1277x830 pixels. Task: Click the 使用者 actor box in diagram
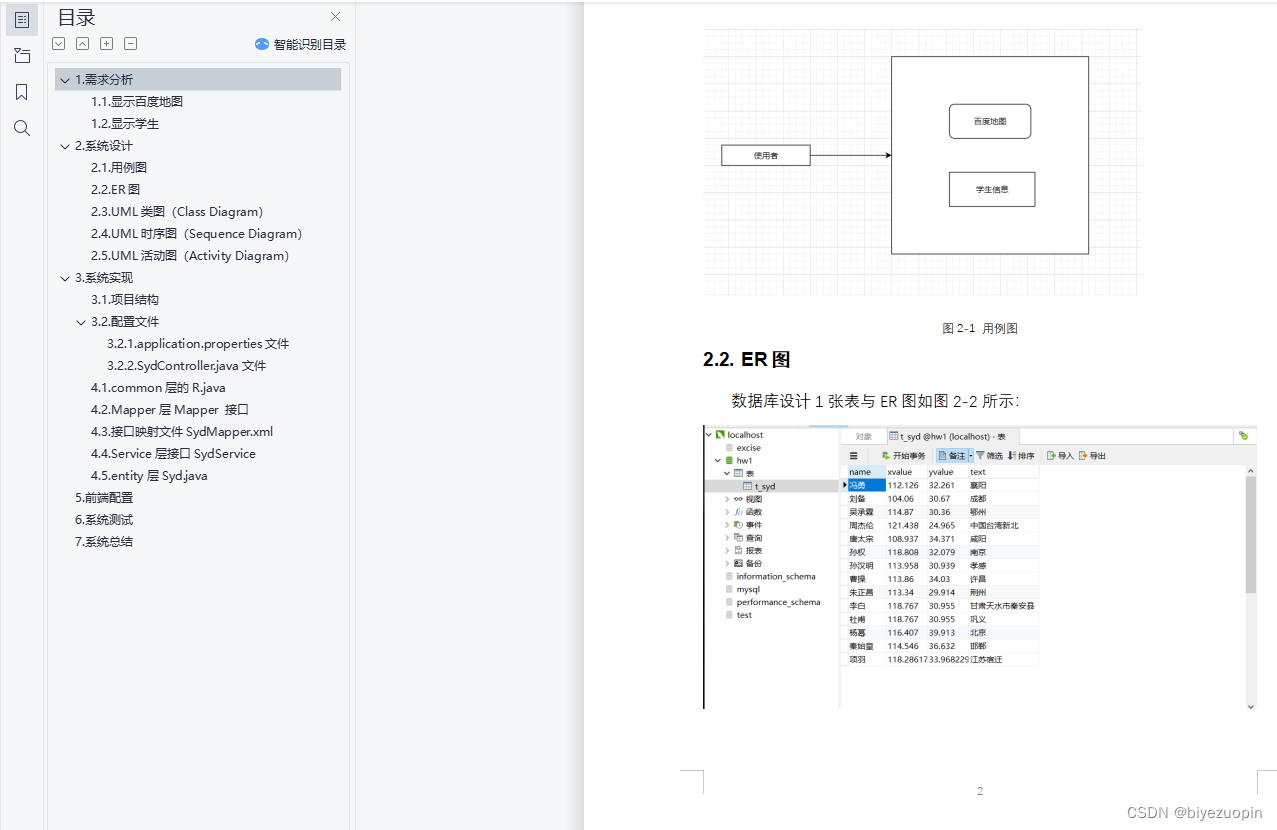766,155
